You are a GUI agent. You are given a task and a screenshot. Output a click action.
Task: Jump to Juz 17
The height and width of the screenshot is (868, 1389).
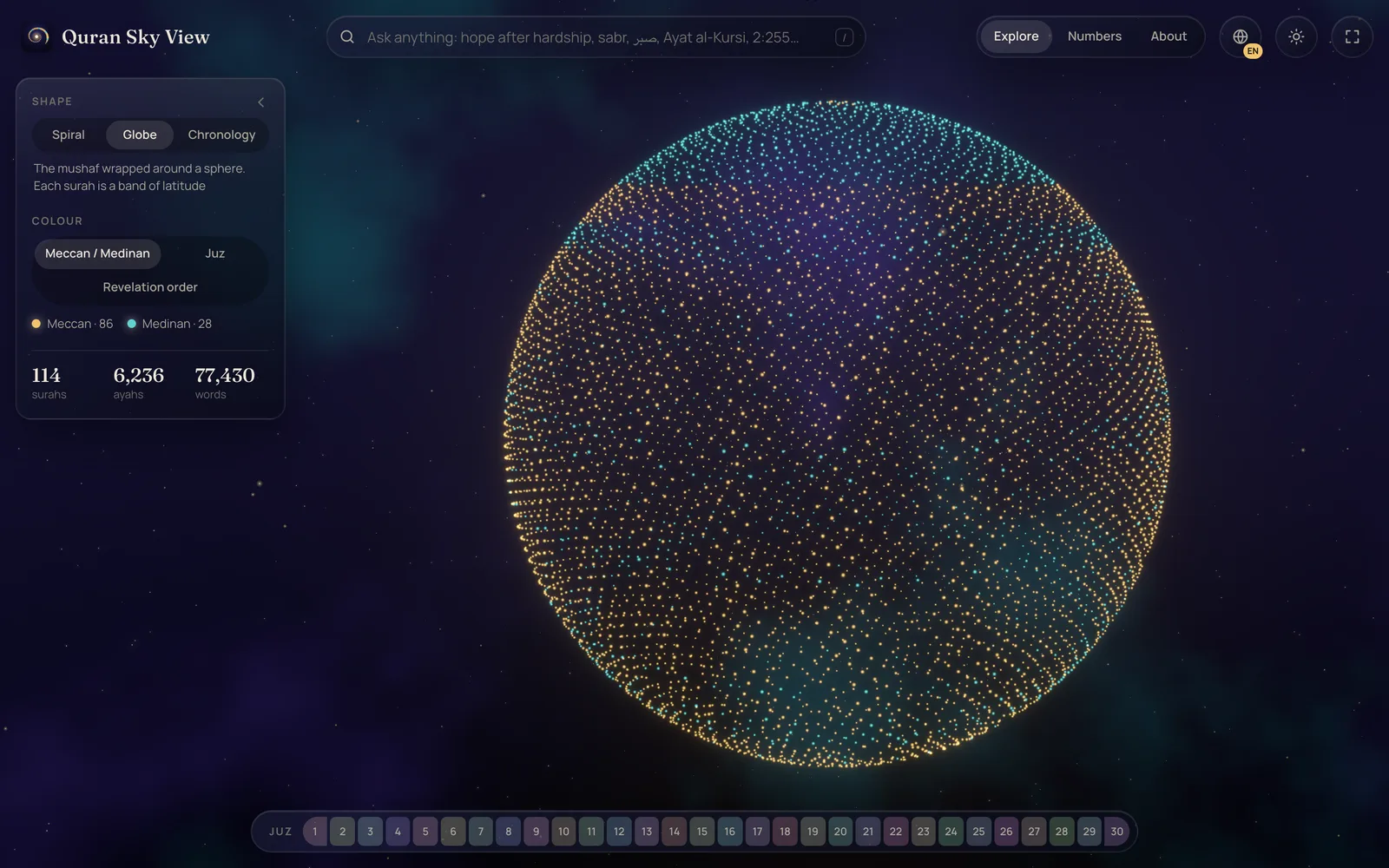point(757,832)
